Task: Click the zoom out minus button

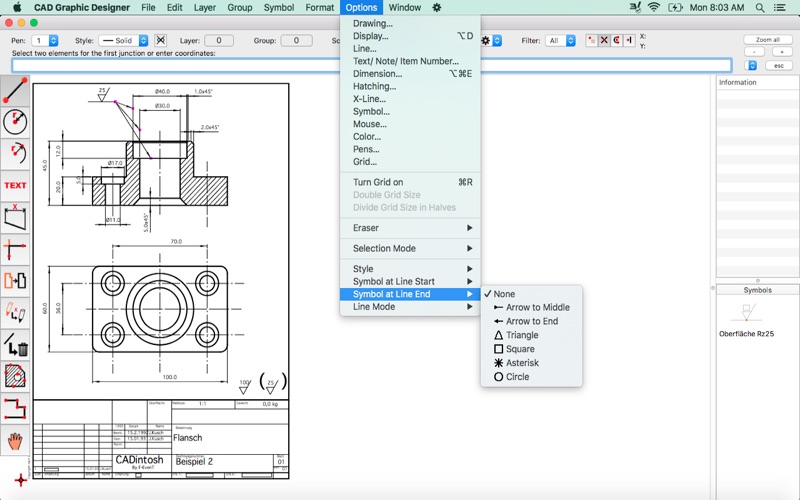Action: [x=754, y=52]
